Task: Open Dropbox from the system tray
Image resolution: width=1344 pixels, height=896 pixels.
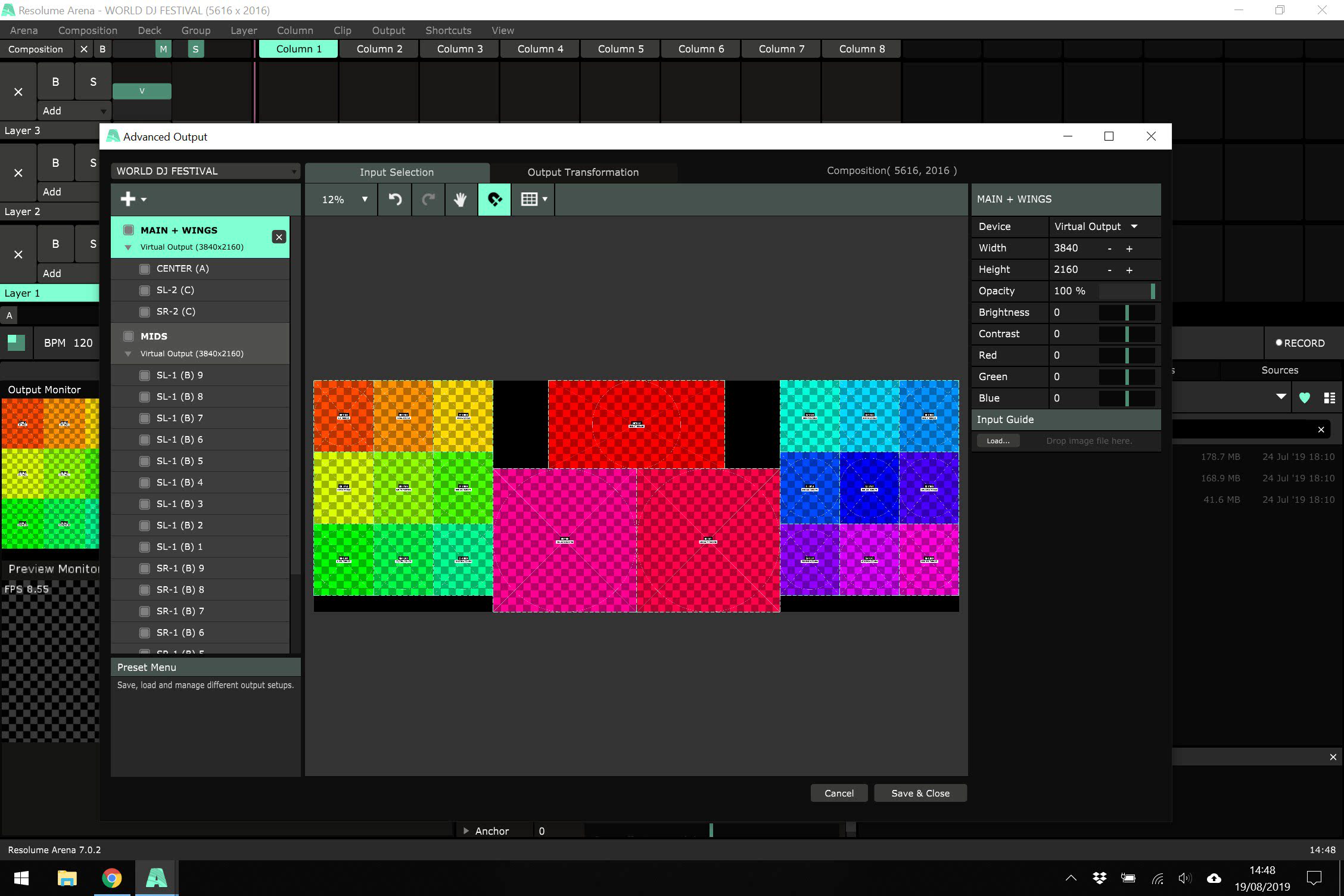Action: (1099, 878)
